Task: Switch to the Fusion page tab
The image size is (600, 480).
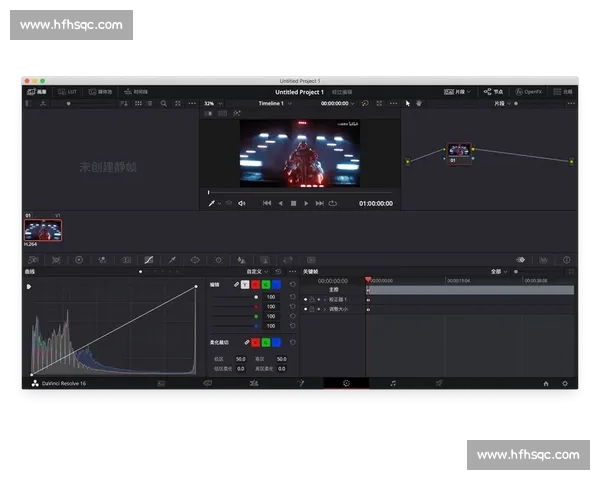Action: (x=301, y=384)
